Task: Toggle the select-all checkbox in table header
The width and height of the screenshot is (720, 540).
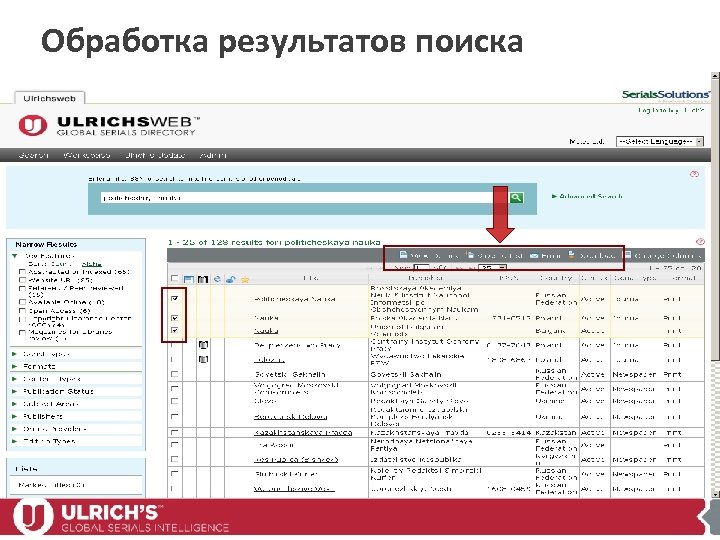Action: tap(174, 278)
